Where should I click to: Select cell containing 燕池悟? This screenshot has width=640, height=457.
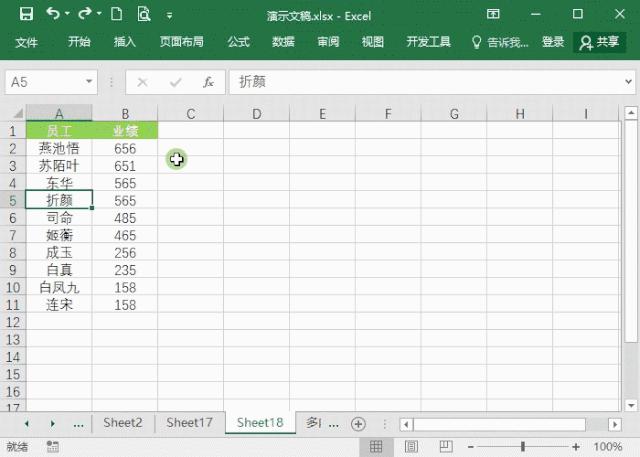click(59, 148)
